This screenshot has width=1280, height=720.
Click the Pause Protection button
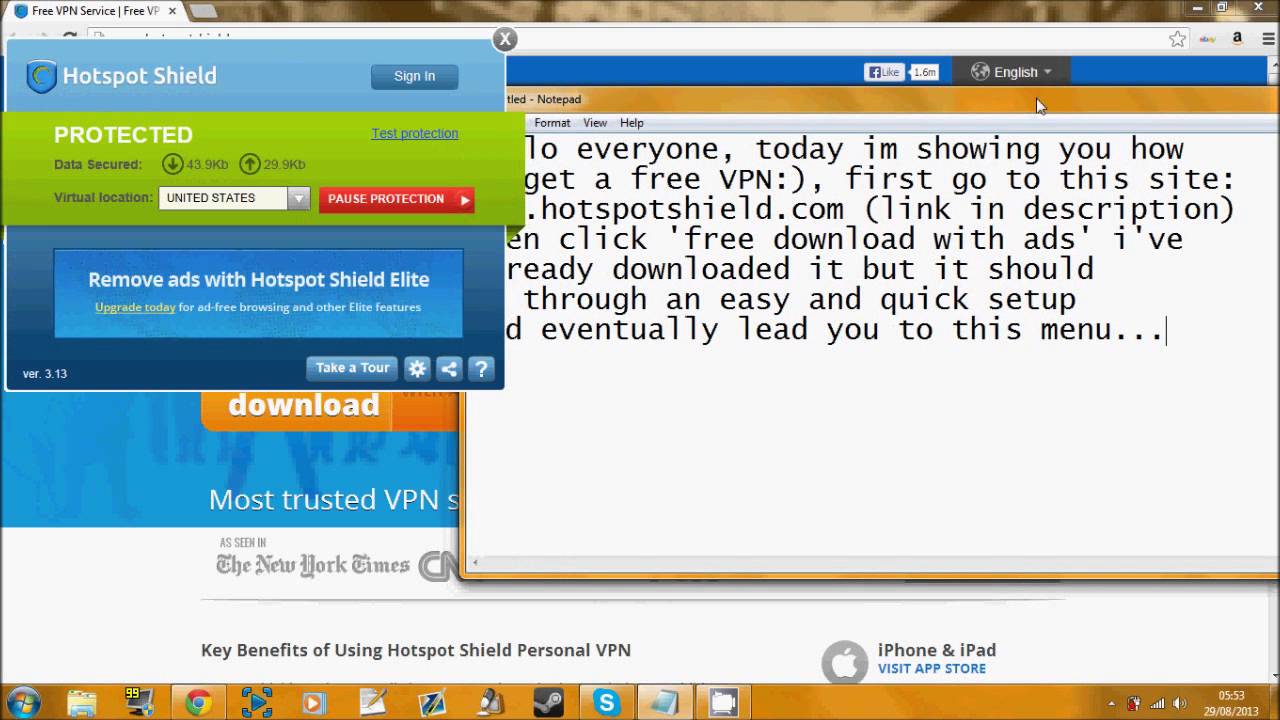pyautogui.click(x=397, y=199)
